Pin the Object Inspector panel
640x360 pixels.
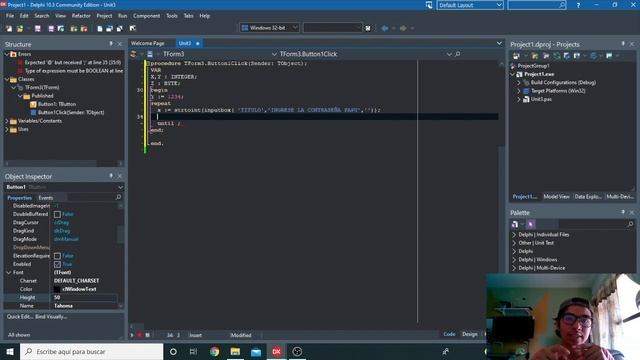(x=111, y=176)
